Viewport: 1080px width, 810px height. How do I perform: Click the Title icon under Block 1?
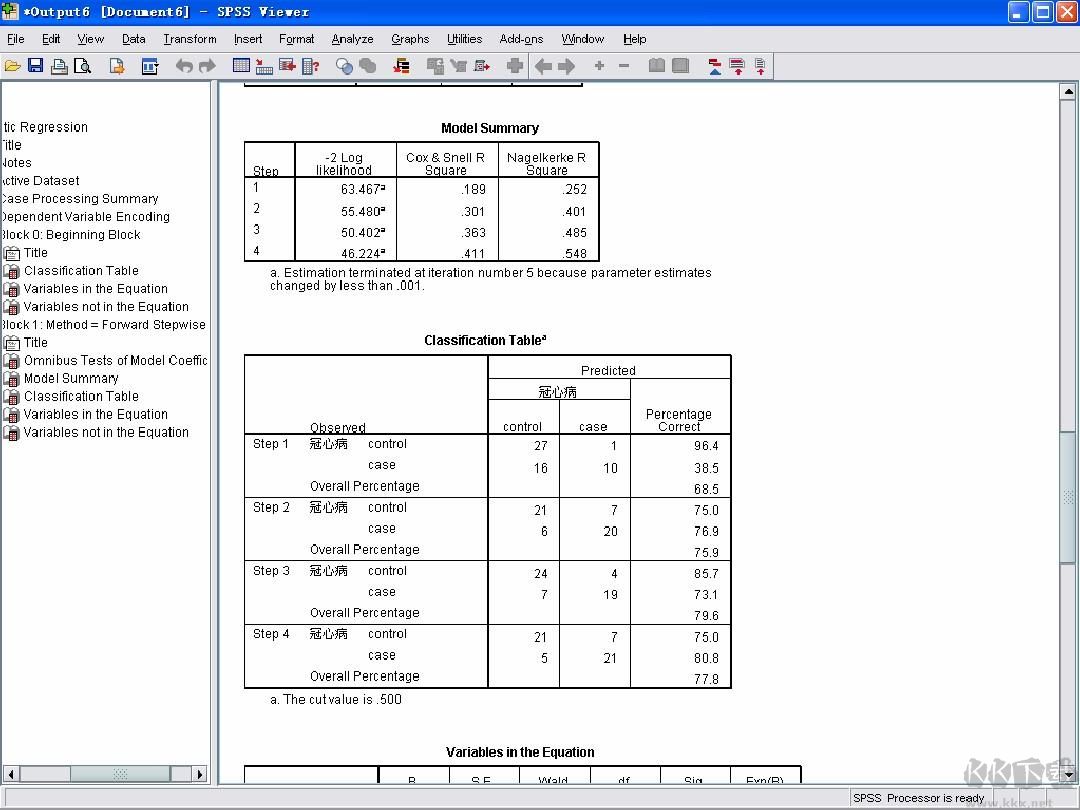[x=12, y=343]
